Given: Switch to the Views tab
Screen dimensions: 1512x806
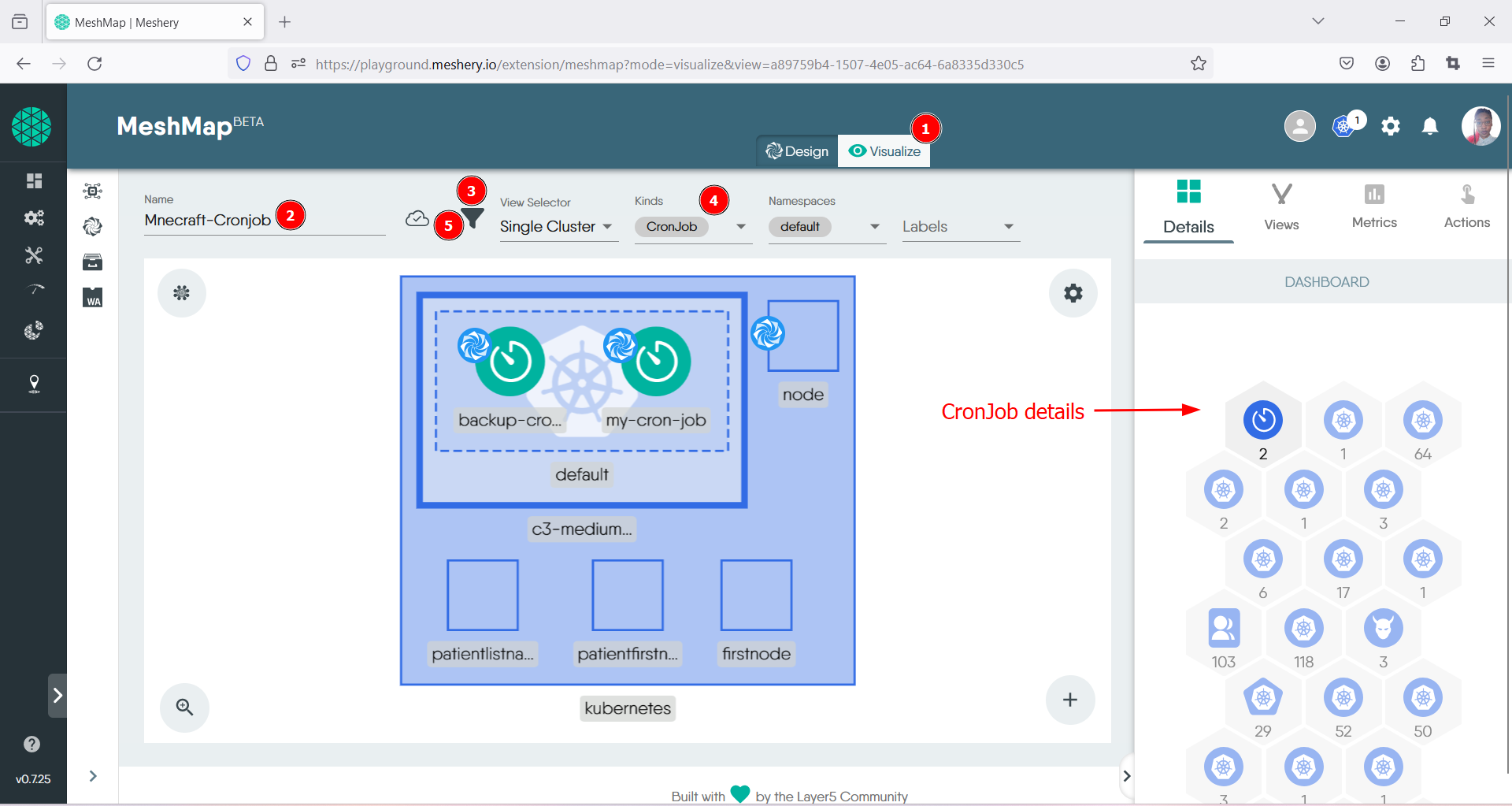Looking at the screenshot, I should pos(1281,206).
